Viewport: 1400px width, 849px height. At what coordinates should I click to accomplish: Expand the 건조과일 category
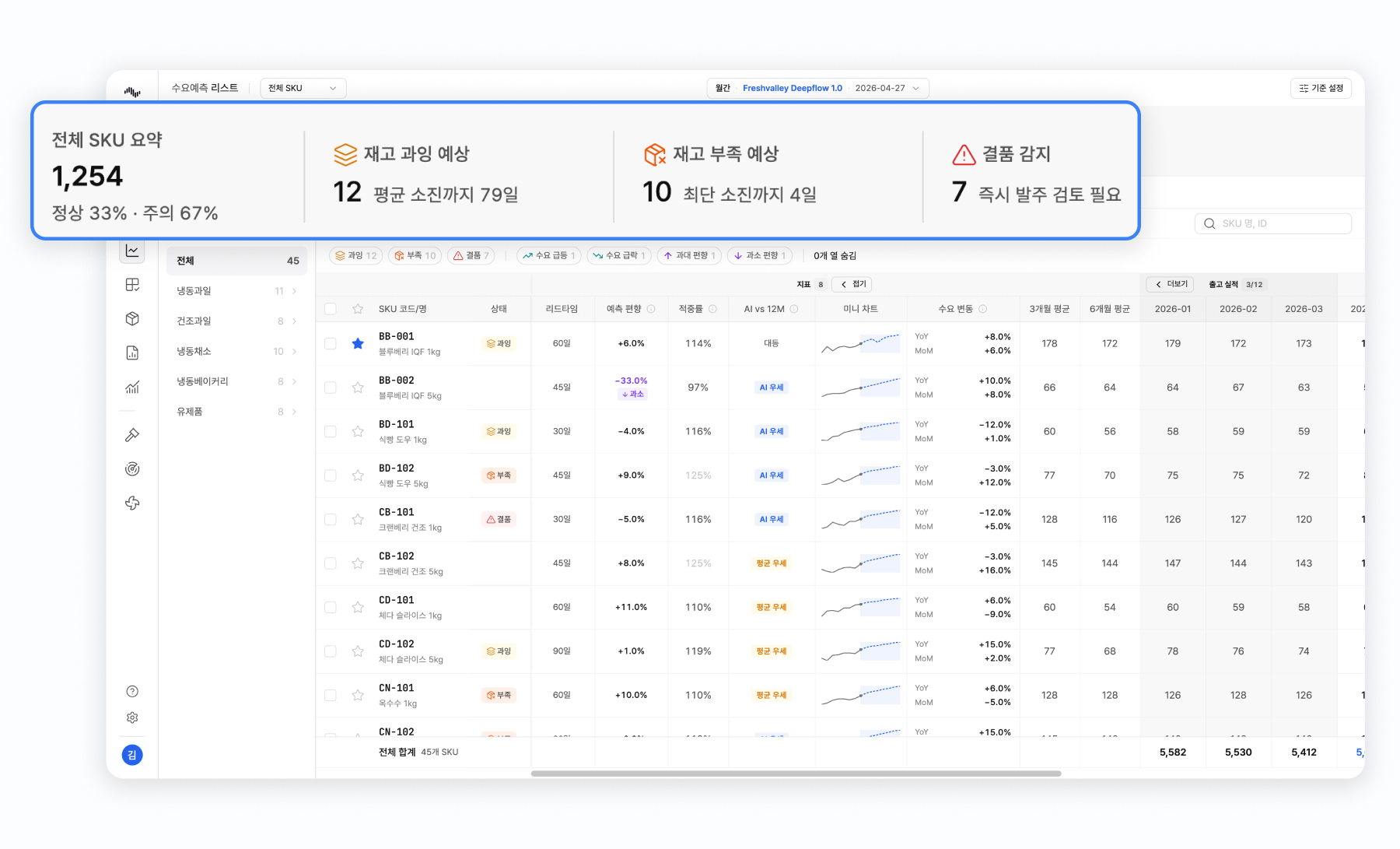[x=236, y=321]
